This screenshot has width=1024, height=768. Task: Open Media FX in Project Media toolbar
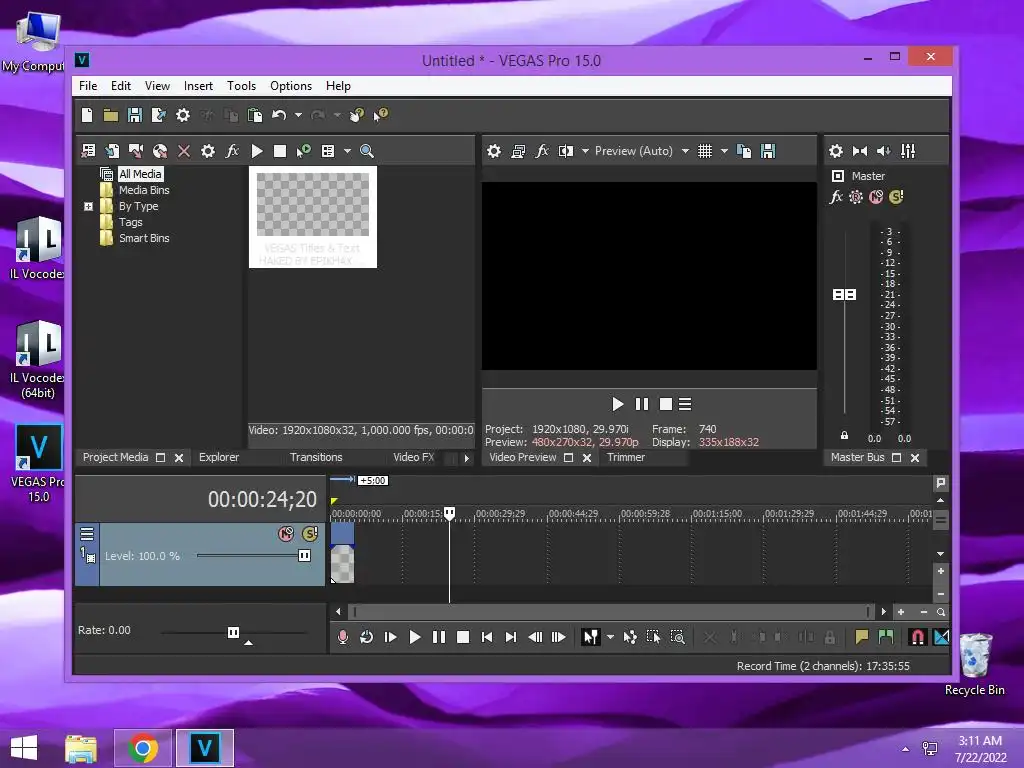(232, 152)
